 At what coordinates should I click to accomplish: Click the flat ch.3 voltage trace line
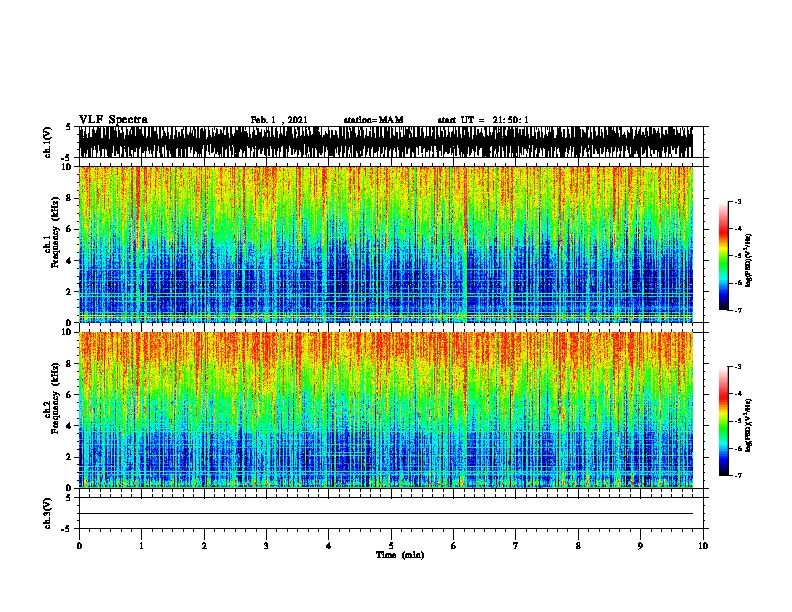click(386, 514)
